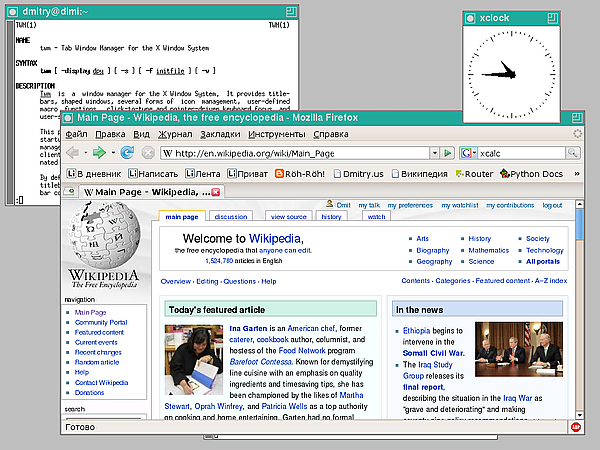The height and width of the screenshot is (450, 600).
Task: Open the Журнал menu
Action: tap(175, 134)
